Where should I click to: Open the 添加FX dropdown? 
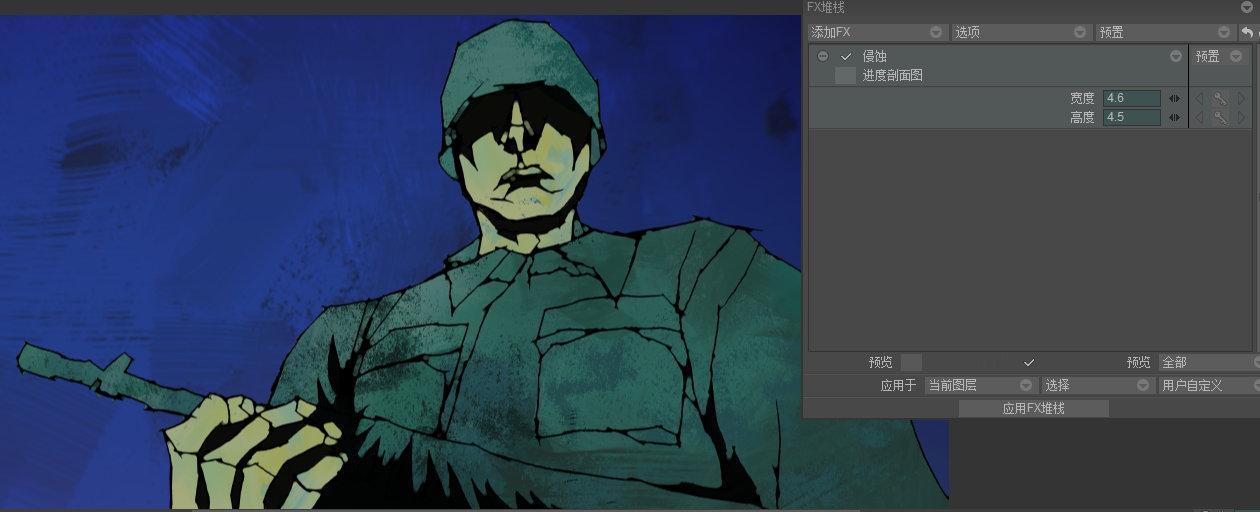click(877, 32)
